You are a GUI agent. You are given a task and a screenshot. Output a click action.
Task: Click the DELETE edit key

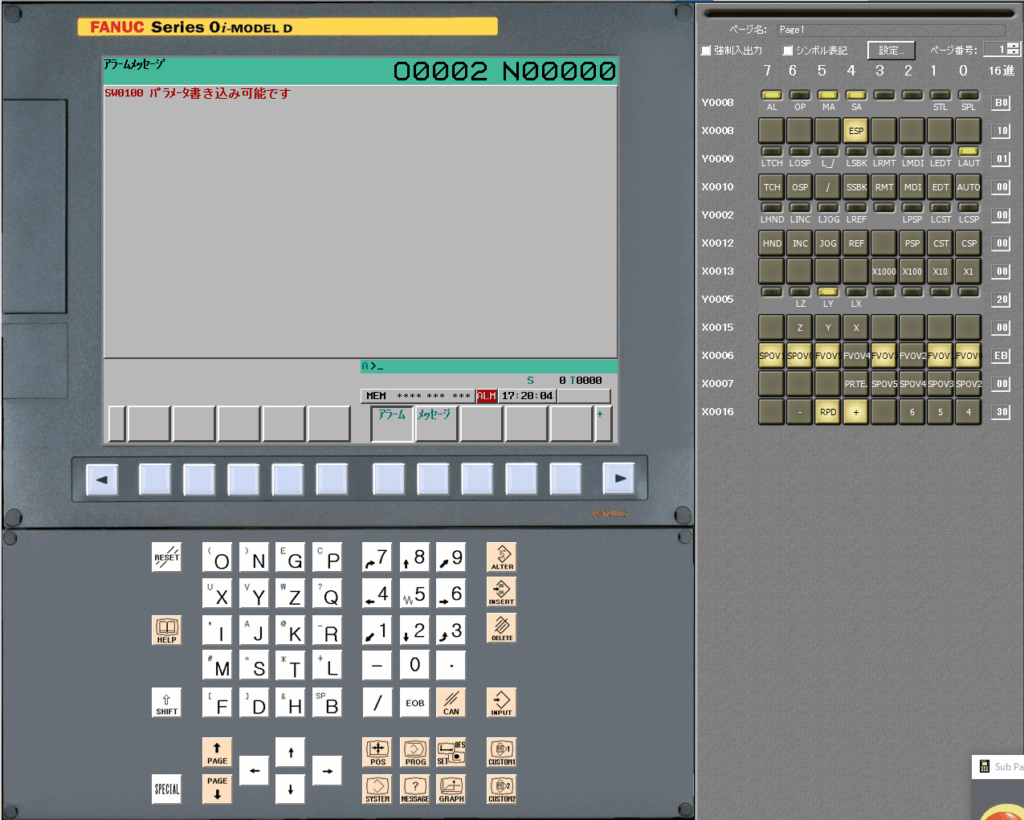[502, 628]
